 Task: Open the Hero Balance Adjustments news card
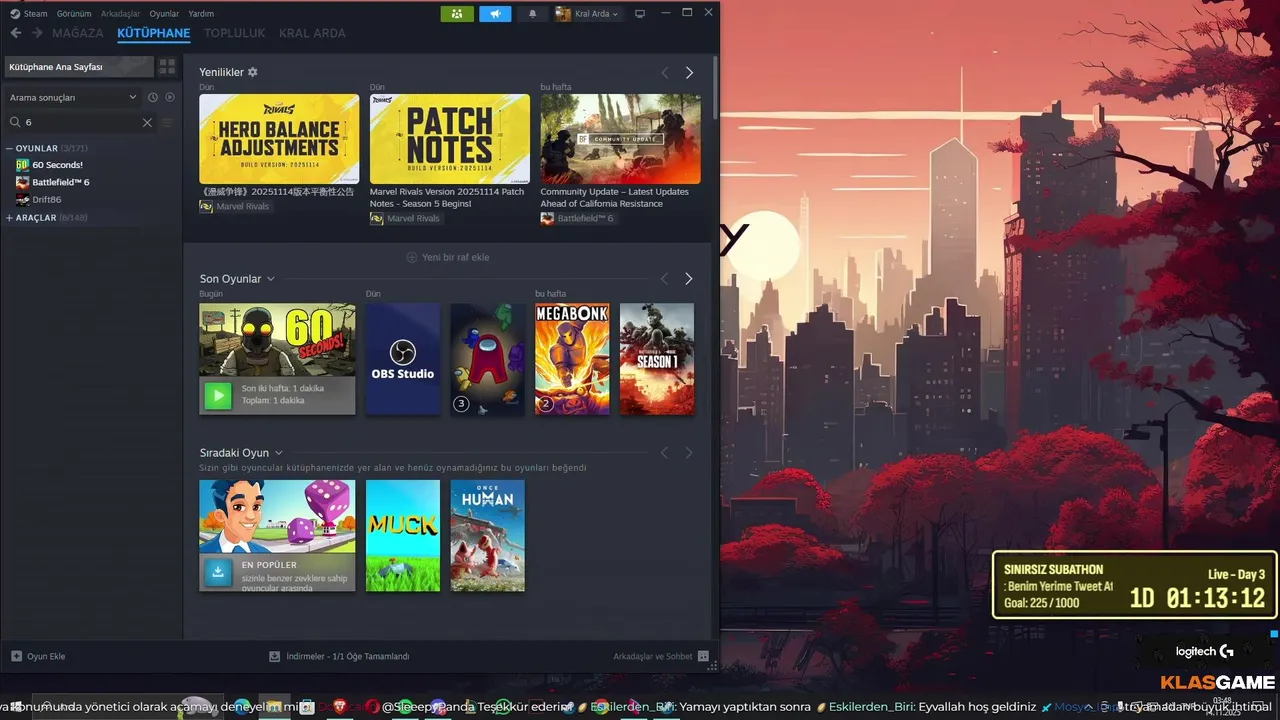click(279, 139)
